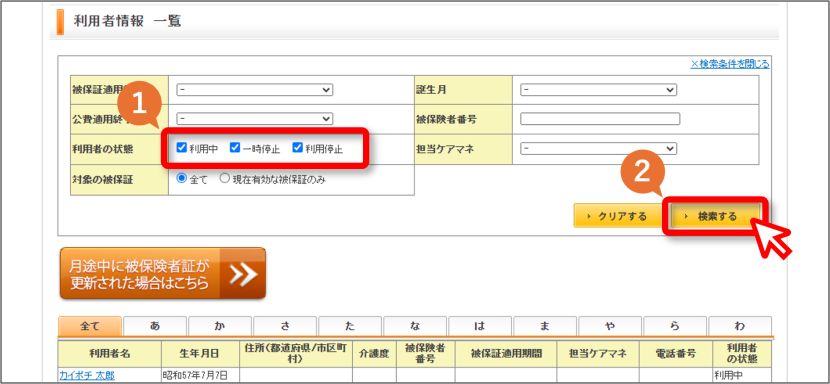Expand the 担当ケアマネ dropdown
This screenshot has height=384, width=830.
click(599, 149)
